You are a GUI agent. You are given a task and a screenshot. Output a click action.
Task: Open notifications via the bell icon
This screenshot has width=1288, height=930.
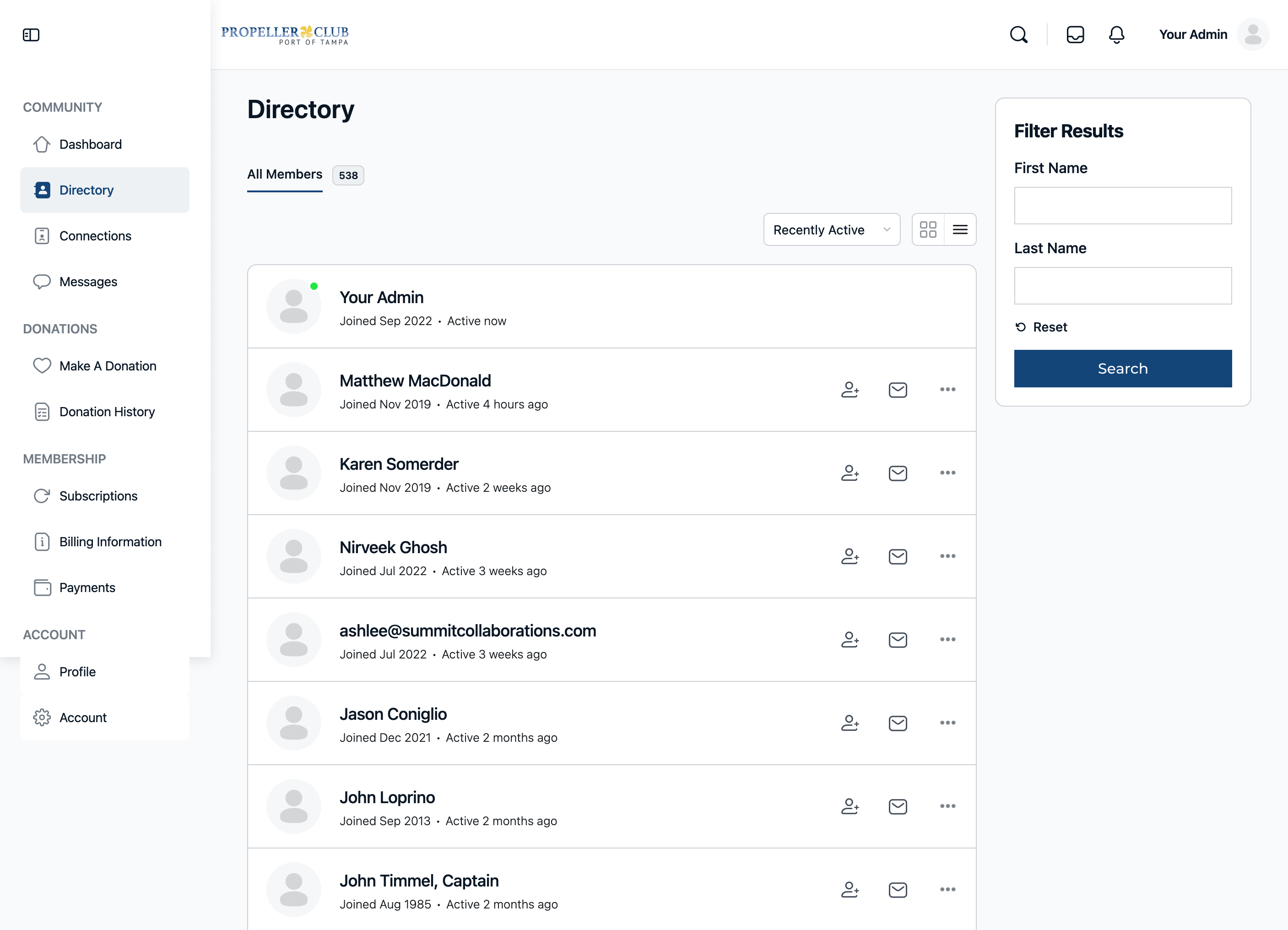click(x=1116, y=35)
